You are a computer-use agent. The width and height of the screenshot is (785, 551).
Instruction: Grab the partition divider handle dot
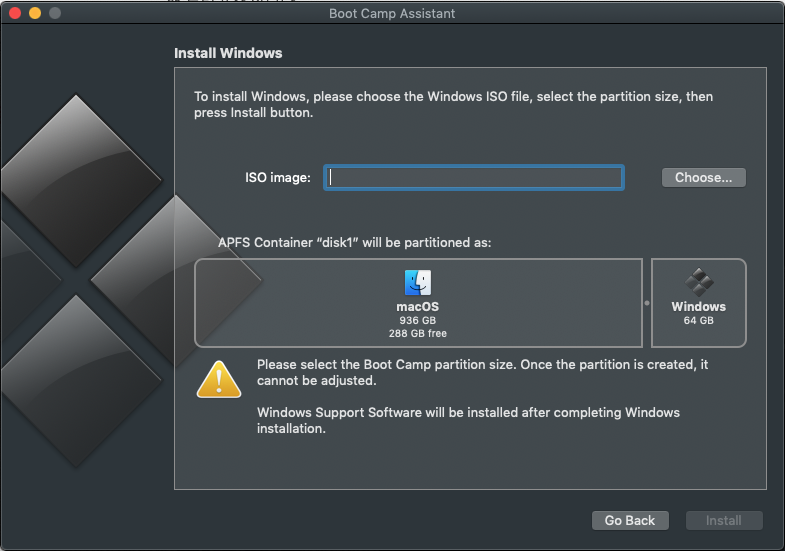[x=647, y=303]
